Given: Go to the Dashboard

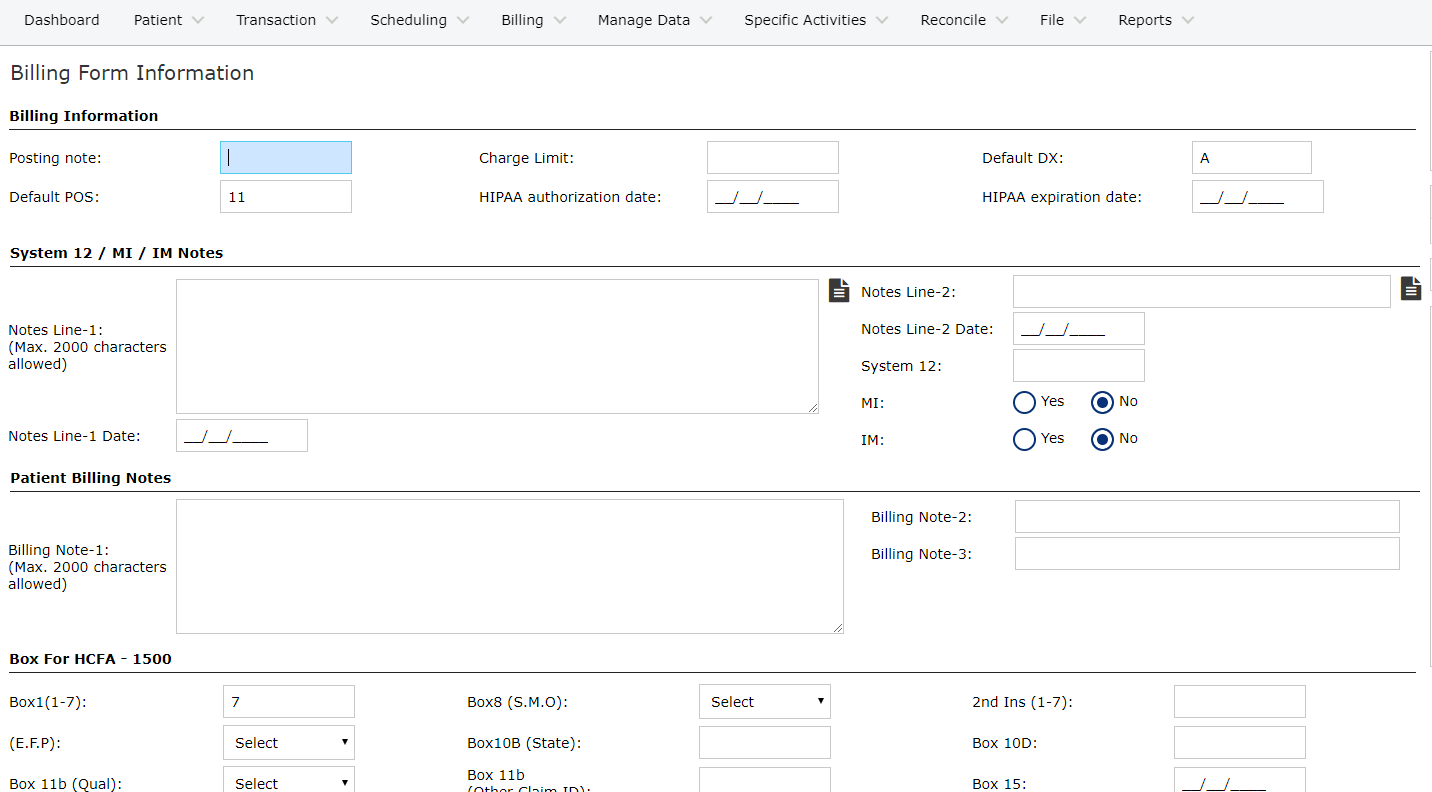Looking at the screenshot, I should [62, 20].
